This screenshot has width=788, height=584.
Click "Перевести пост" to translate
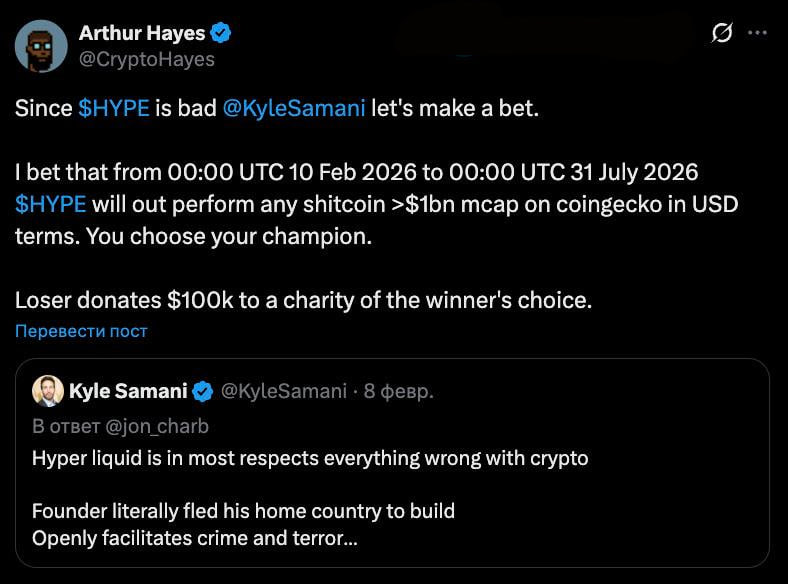click(81, 331)
